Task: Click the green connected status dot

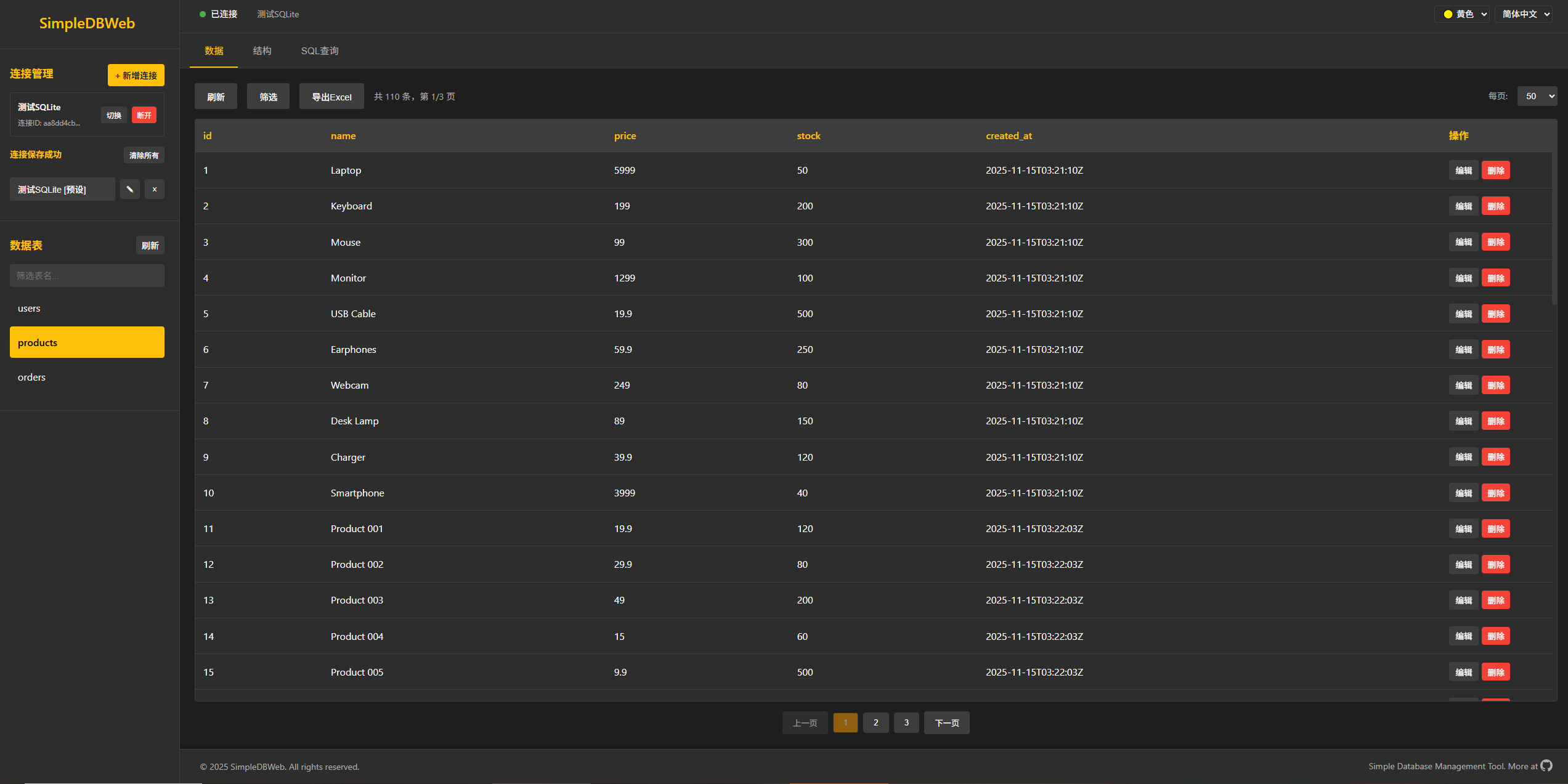Action: [x=202, y=14]
